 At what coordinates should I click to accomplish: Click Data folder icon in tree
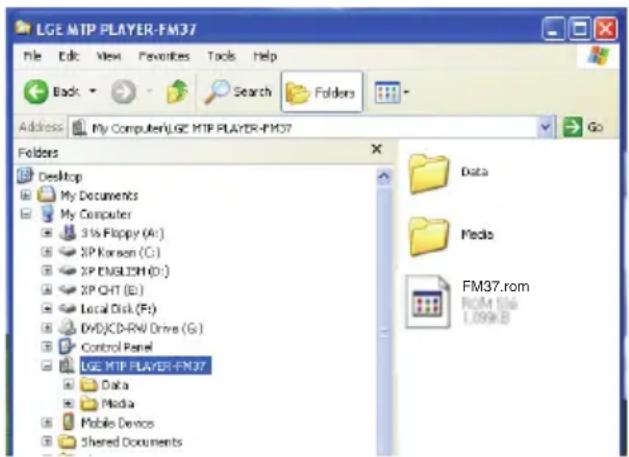pos(89,385)
